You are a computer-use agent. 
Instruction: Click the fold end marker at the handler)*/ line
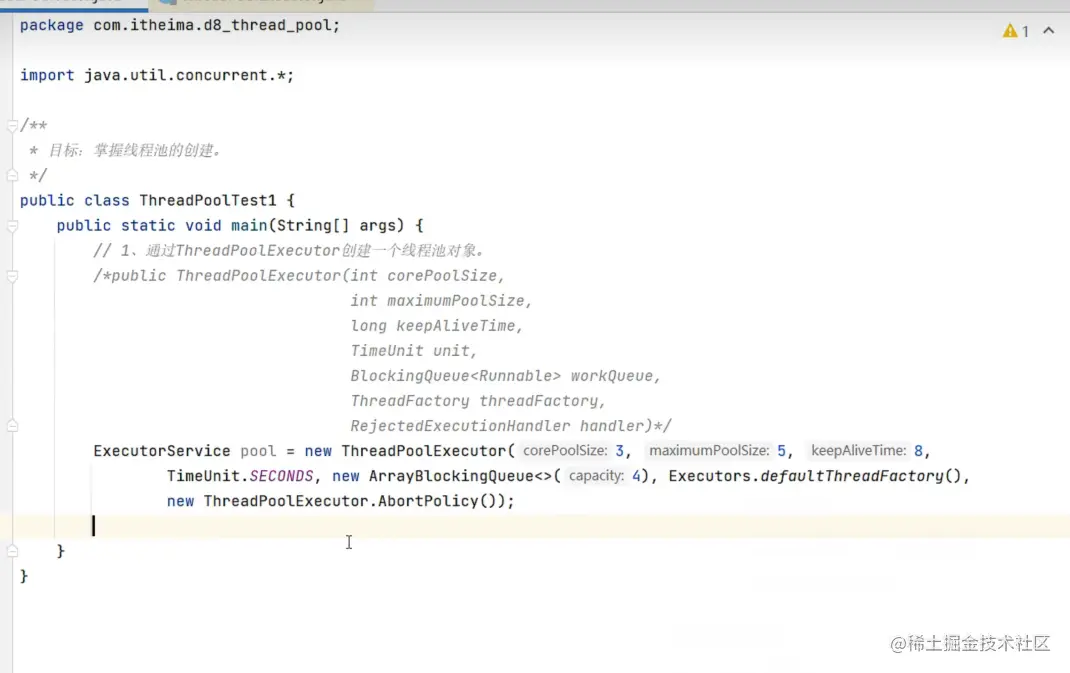pyautogui.click(x=12, y=426)
